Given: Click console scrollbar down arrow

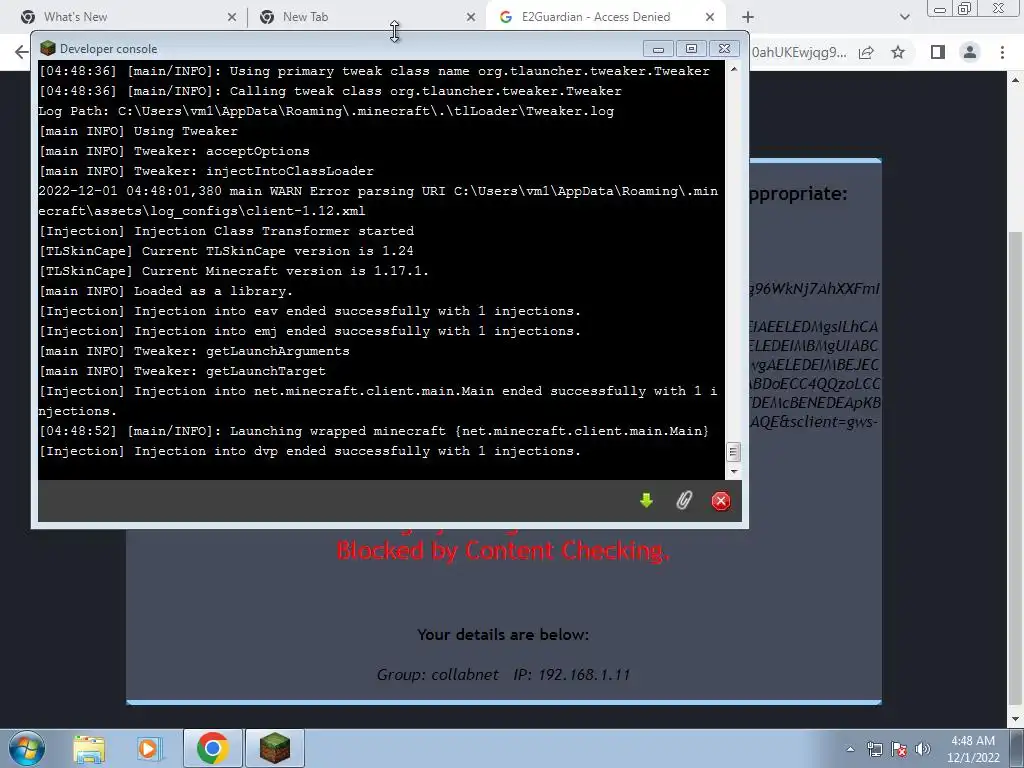Looking at the screenshot, I should click(x=733, y=472).
